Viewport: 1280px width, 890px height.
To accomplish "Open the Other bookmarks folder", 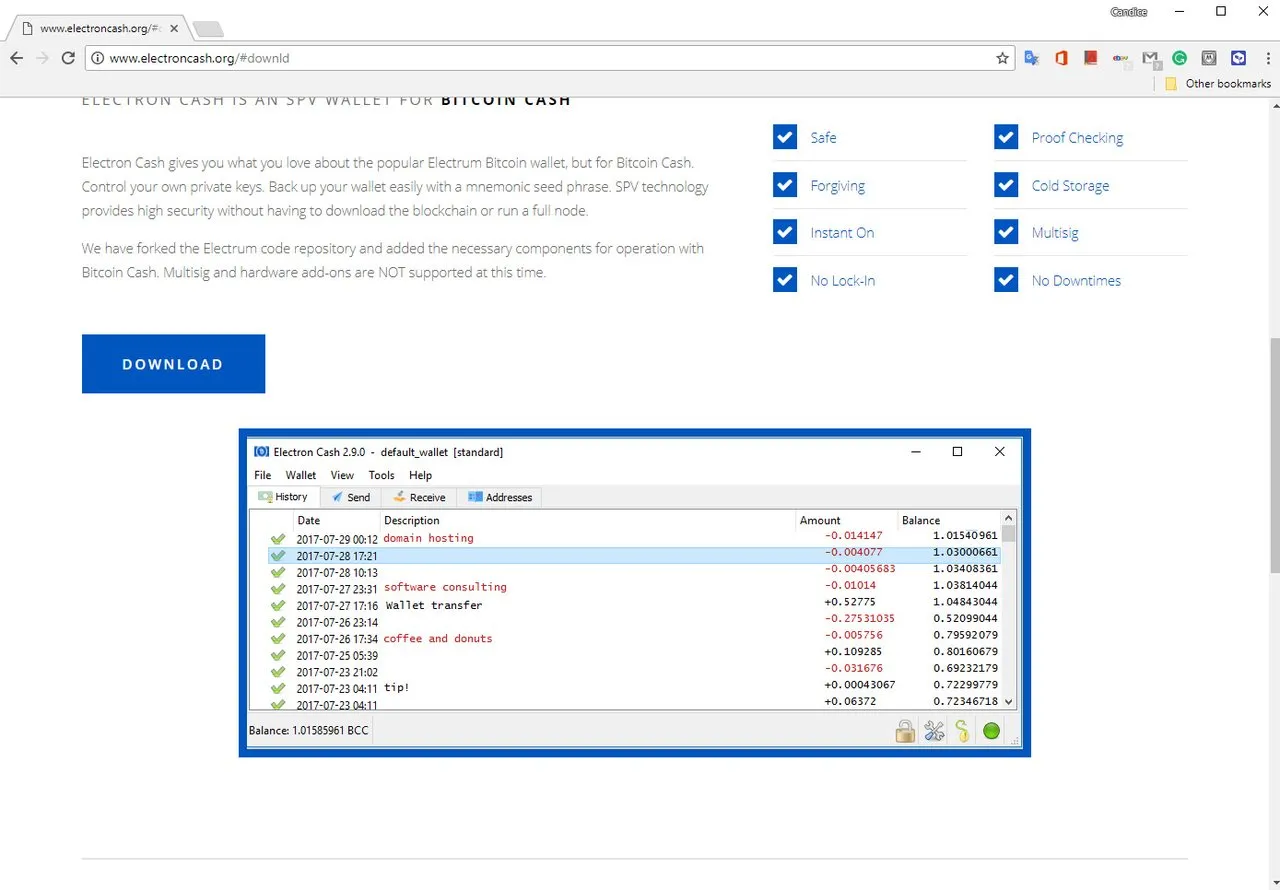I will pyautogui.click(x=1217, y=84).
